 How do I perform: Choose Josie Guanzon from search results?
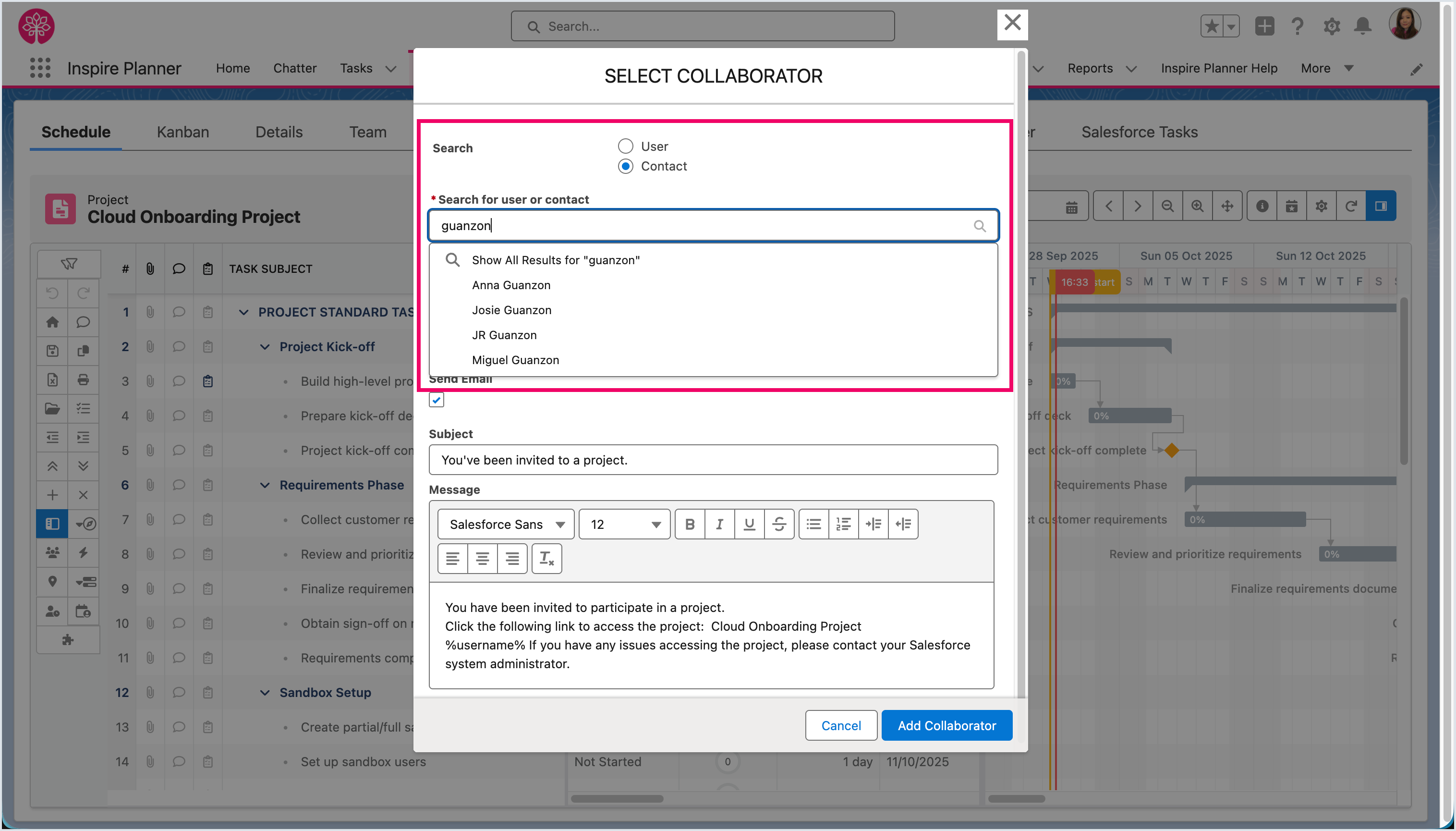click(511, 310)
